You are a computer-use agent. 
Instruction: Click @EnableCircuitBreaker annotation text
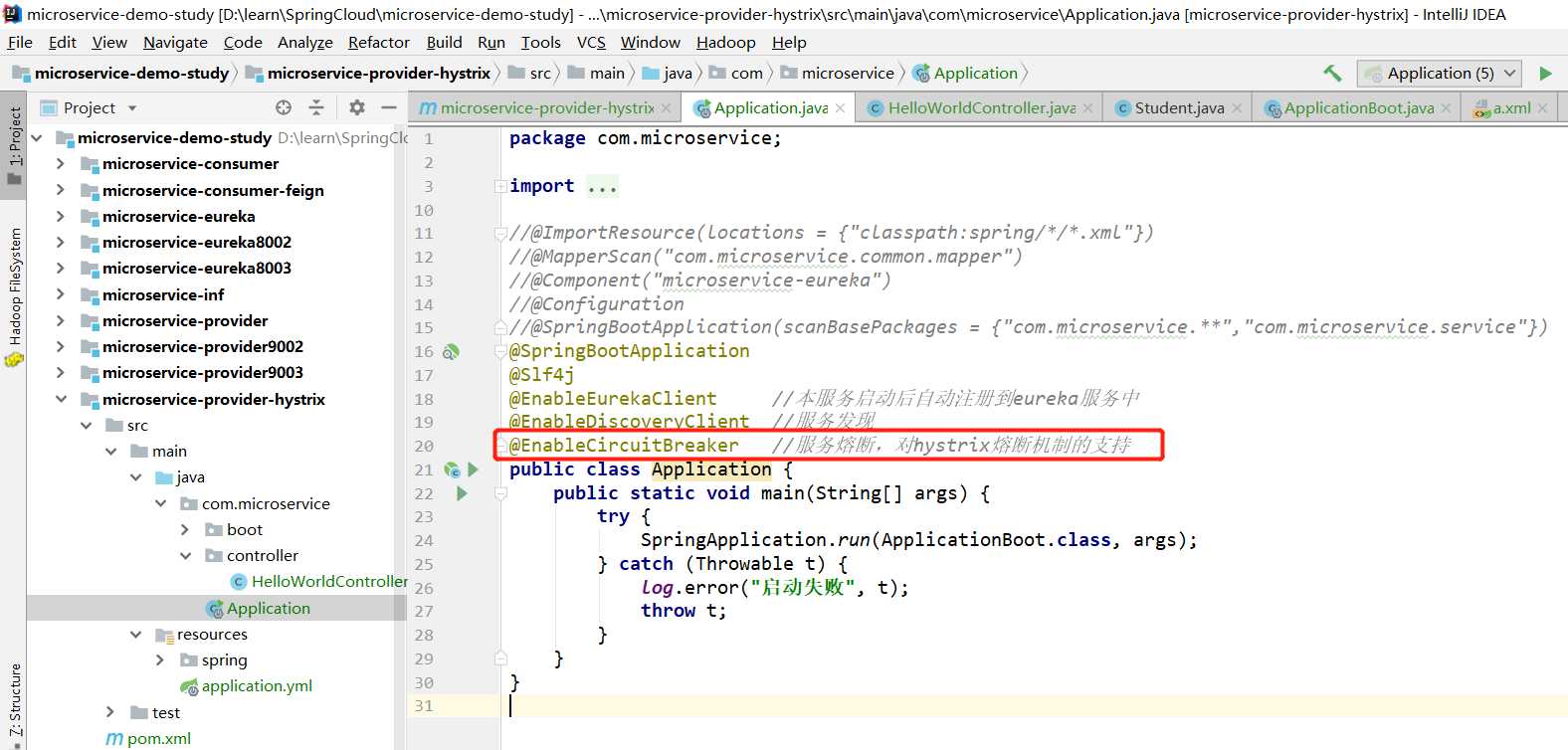624,446
